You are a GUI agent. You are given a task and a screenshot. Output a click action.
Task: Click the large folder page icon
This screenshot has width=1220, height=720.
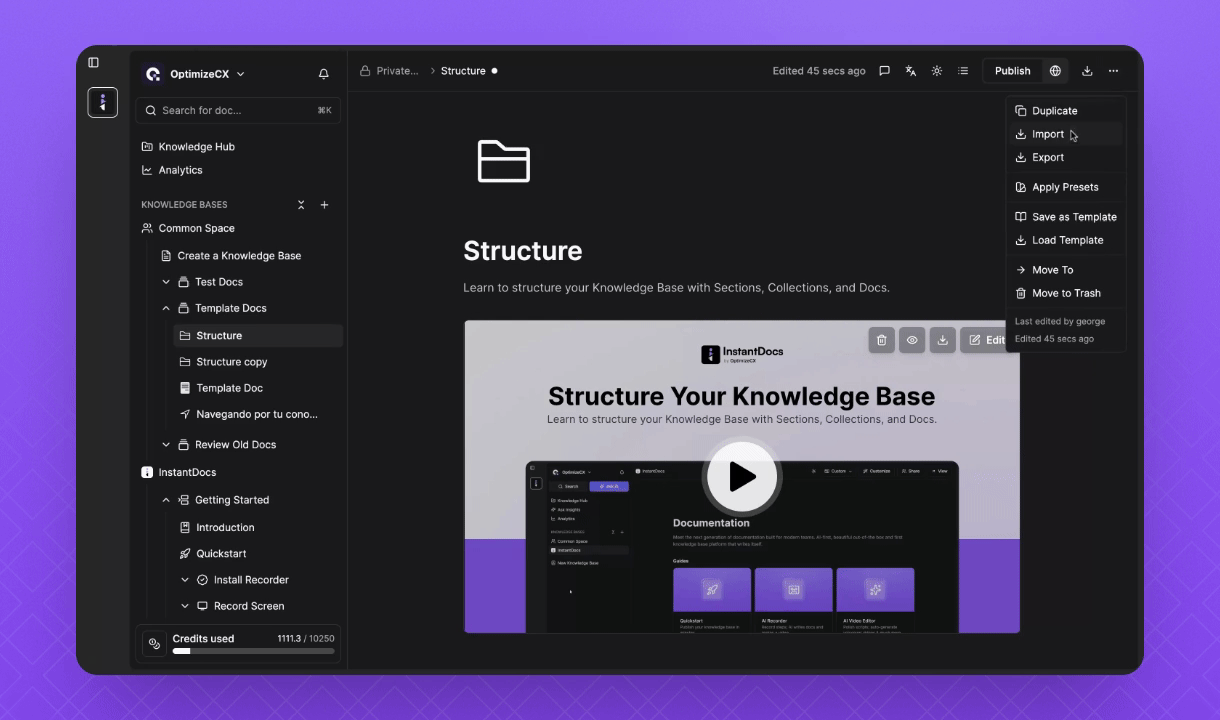point(504,160)
